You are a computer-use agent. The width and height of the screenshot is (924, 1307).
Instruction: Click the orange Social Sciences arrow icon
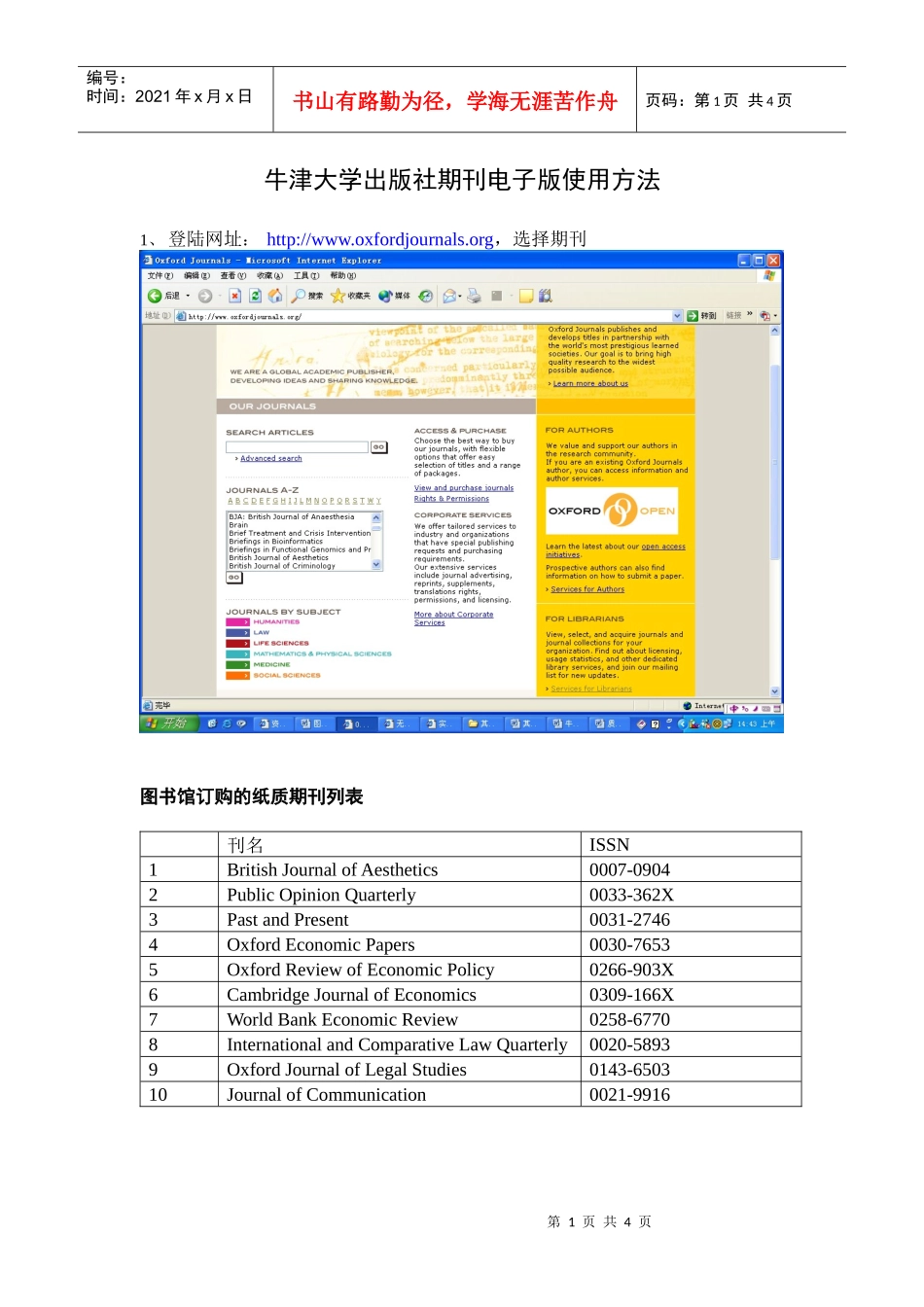pyautogui.click(x=238, y=675)
